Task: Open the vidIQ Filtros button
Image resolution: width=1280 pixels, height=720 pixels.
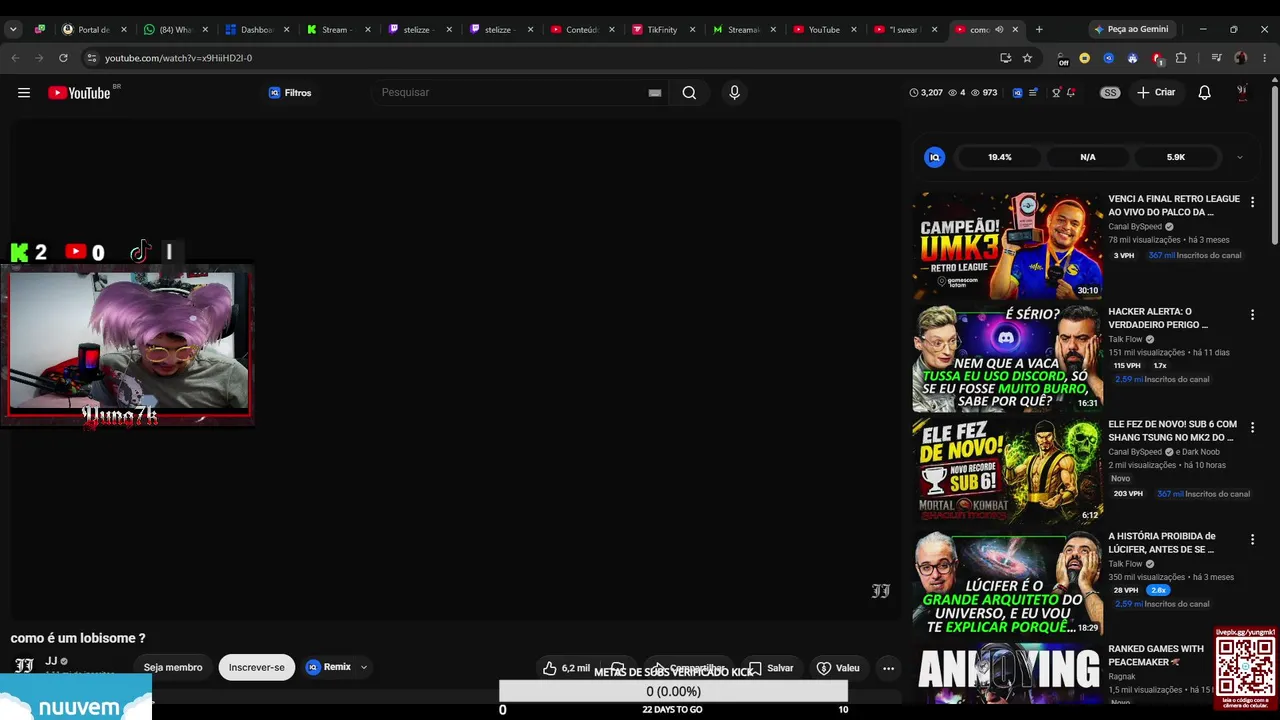Action: (290, 93)
